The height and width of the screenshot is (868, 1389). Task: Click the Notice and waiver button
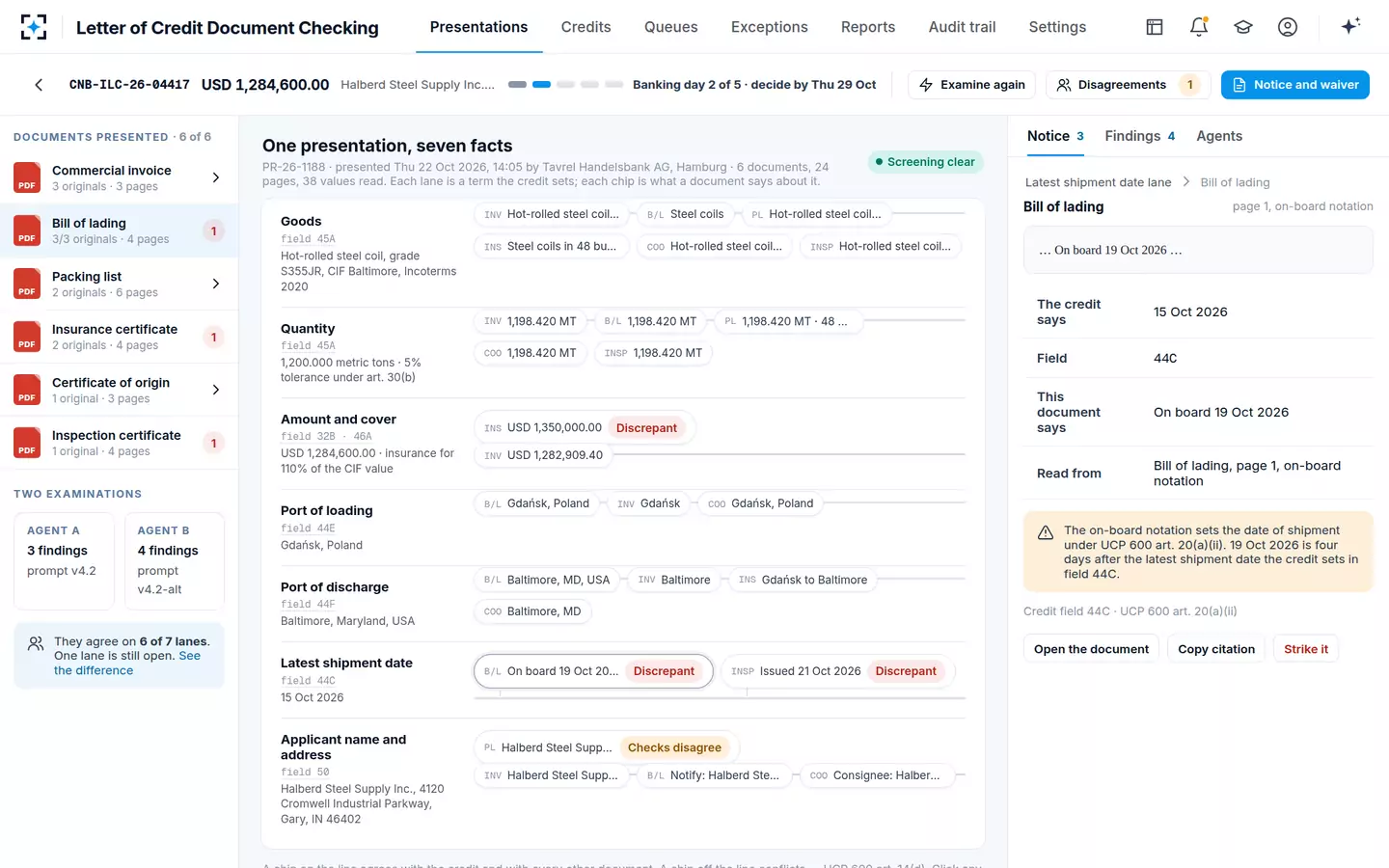click(x=1295, y=85)
